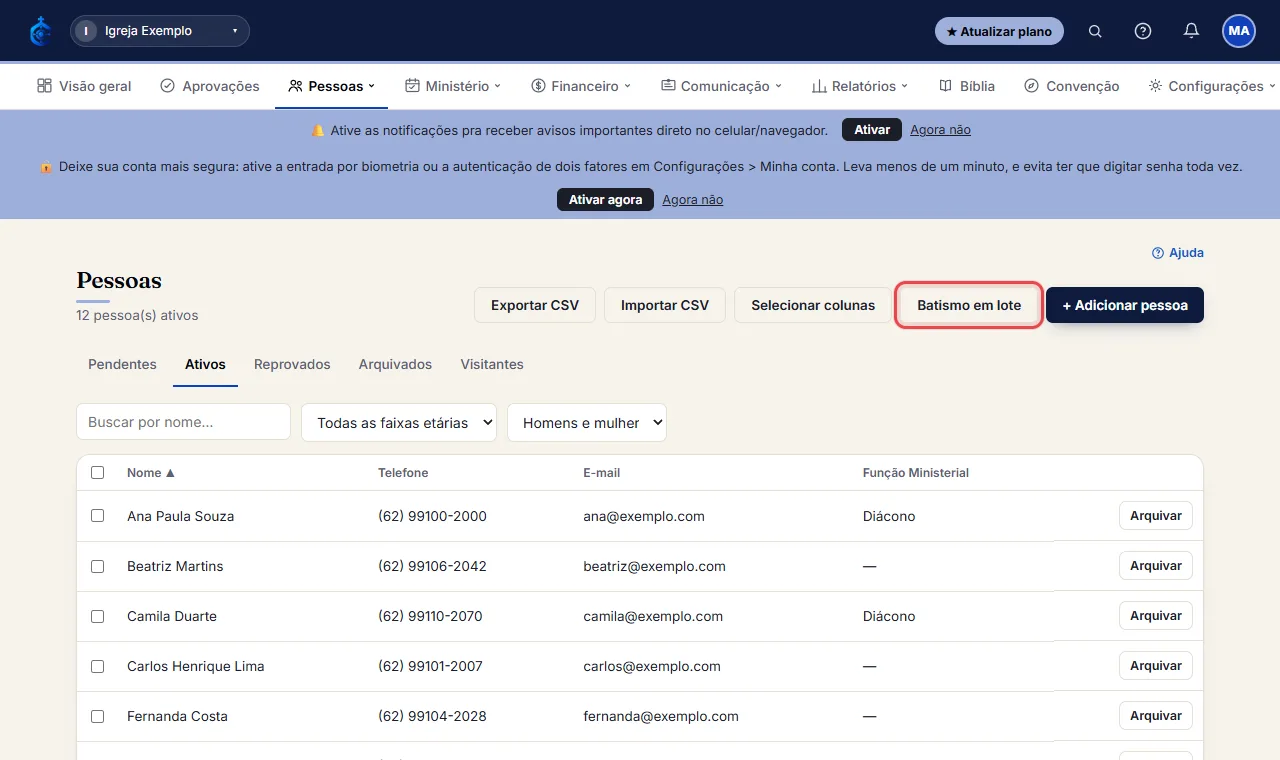Open the Aprovações page
Screen dimensions: 1280x760
point(210,86)
